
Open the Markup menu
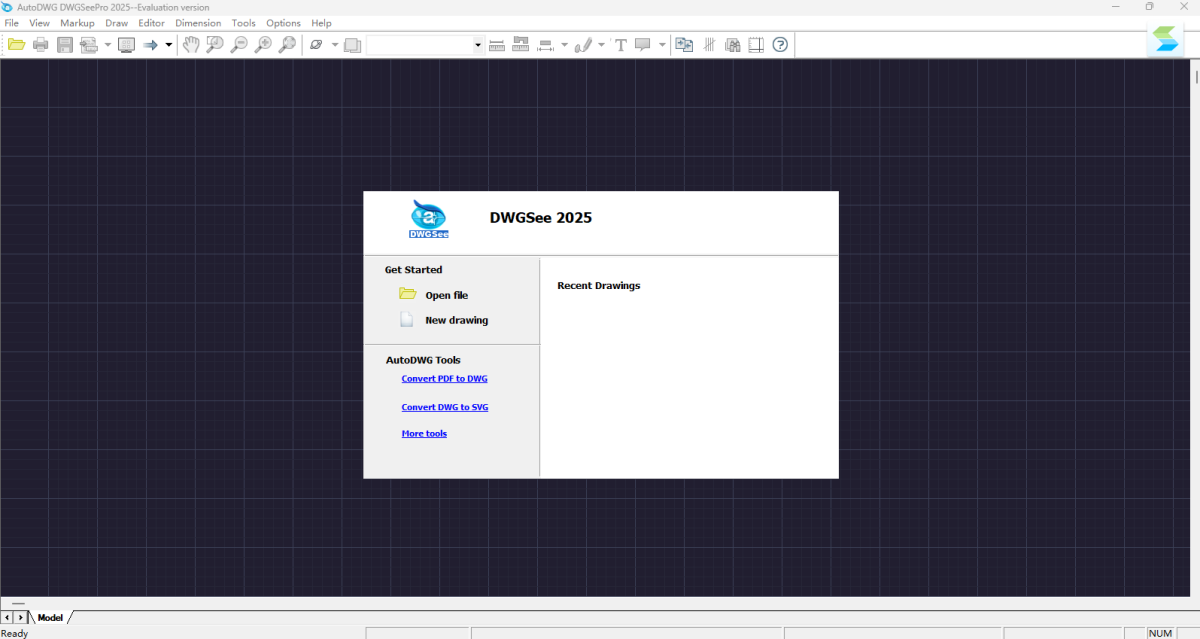(77, 23)
